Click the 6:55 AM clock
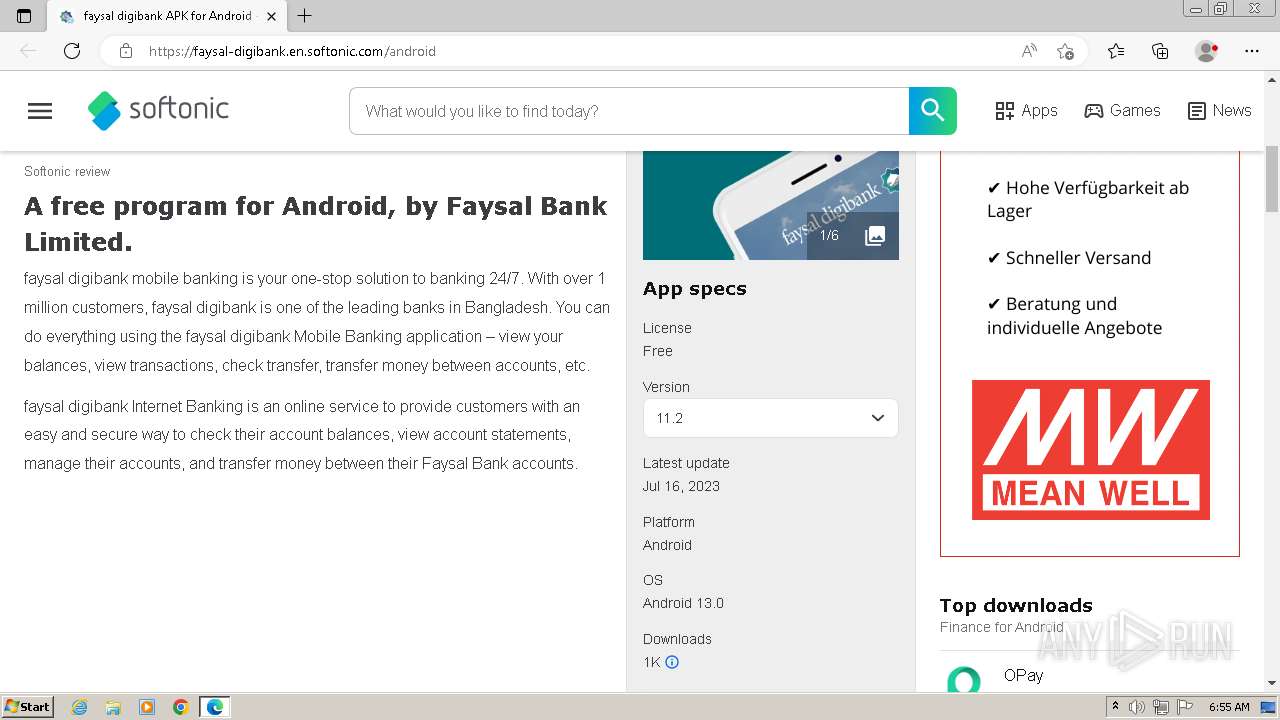1280x720 pixels. click(x=1229, y=707)
